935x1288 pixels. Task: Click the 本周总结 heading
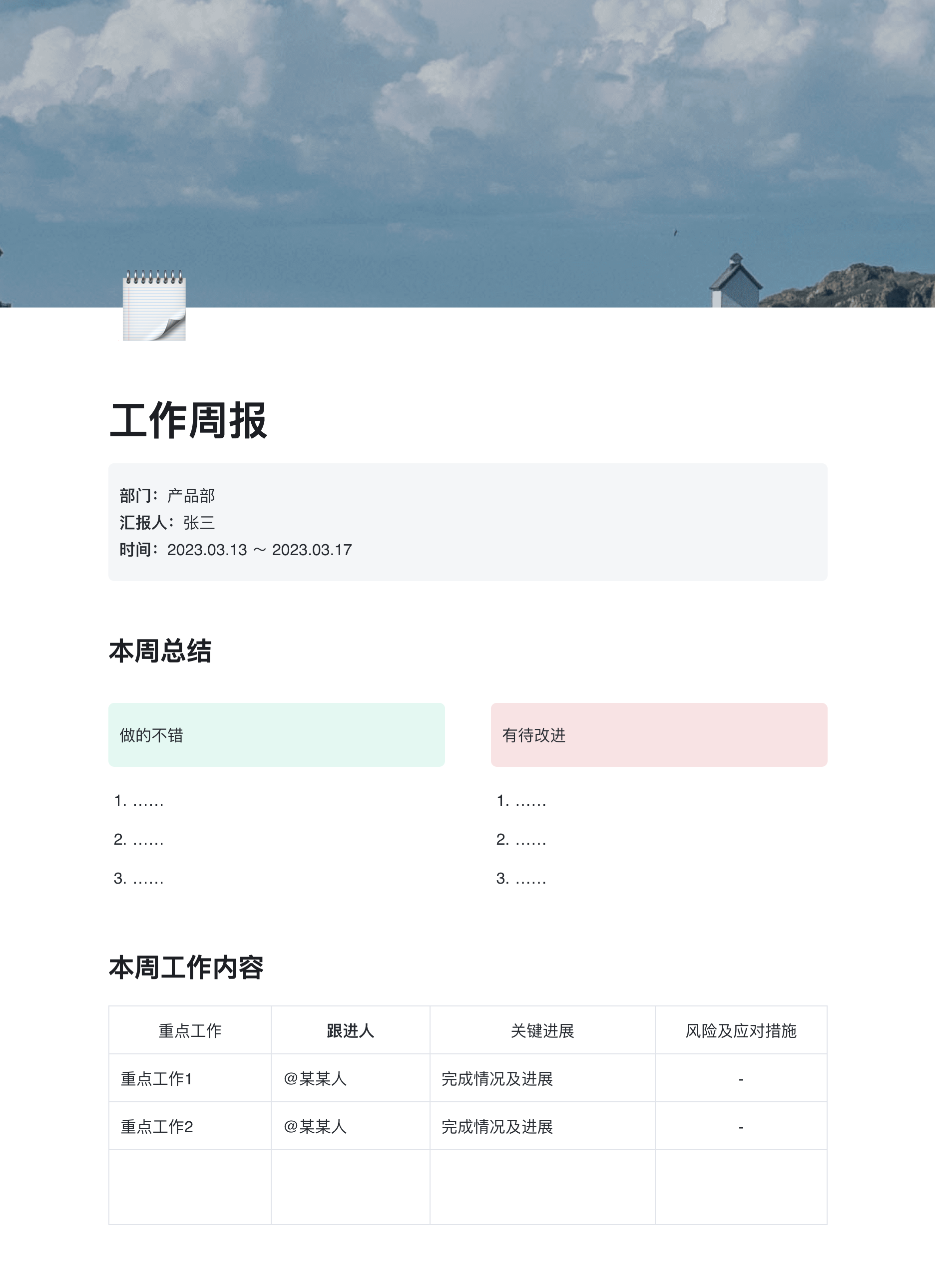pos(160,651)
